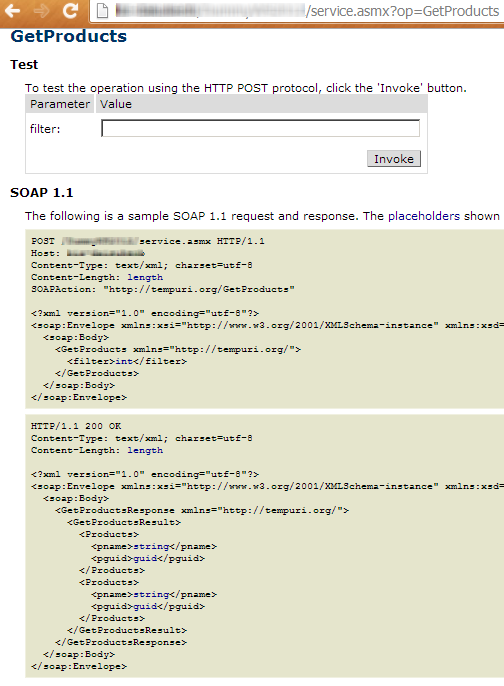Click the length placeholder in the POST request
The width and height of the screenshot is (504, 686).
click(145, 277)
